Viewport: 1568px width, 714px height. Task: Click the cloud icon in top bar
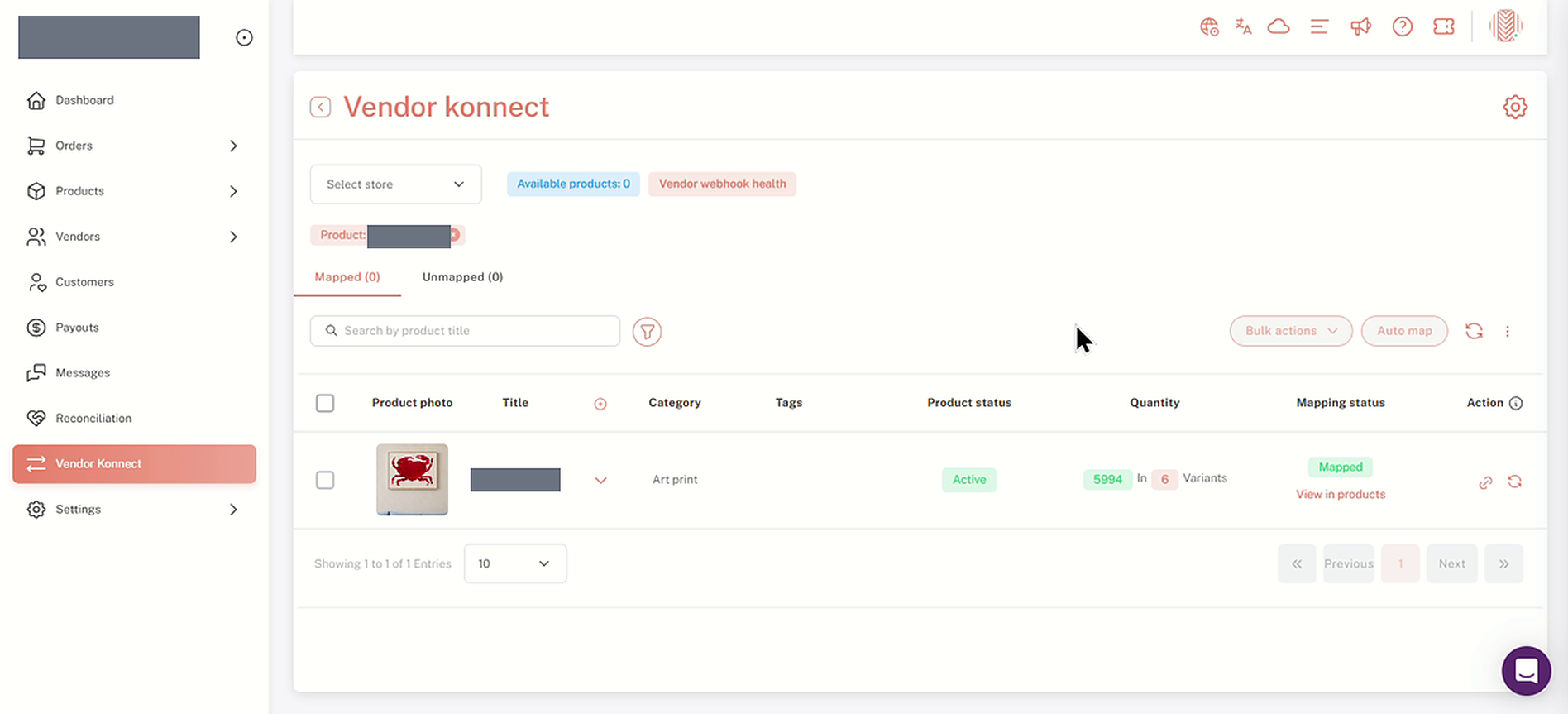pos(1279,26)
